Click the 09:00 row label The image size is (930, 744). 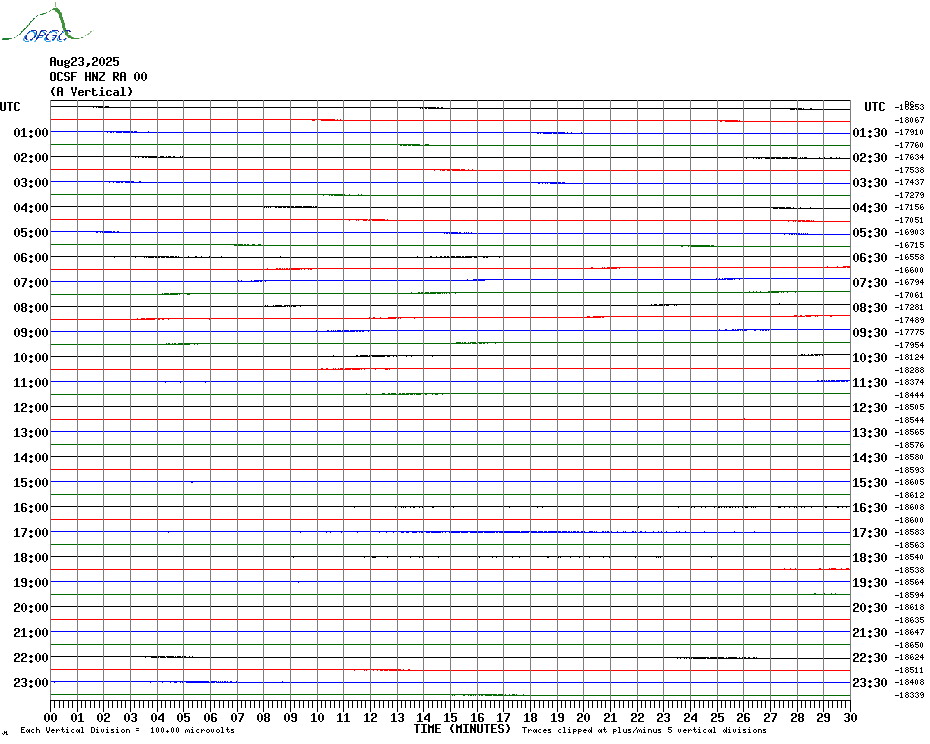click(x=31, y=332)
